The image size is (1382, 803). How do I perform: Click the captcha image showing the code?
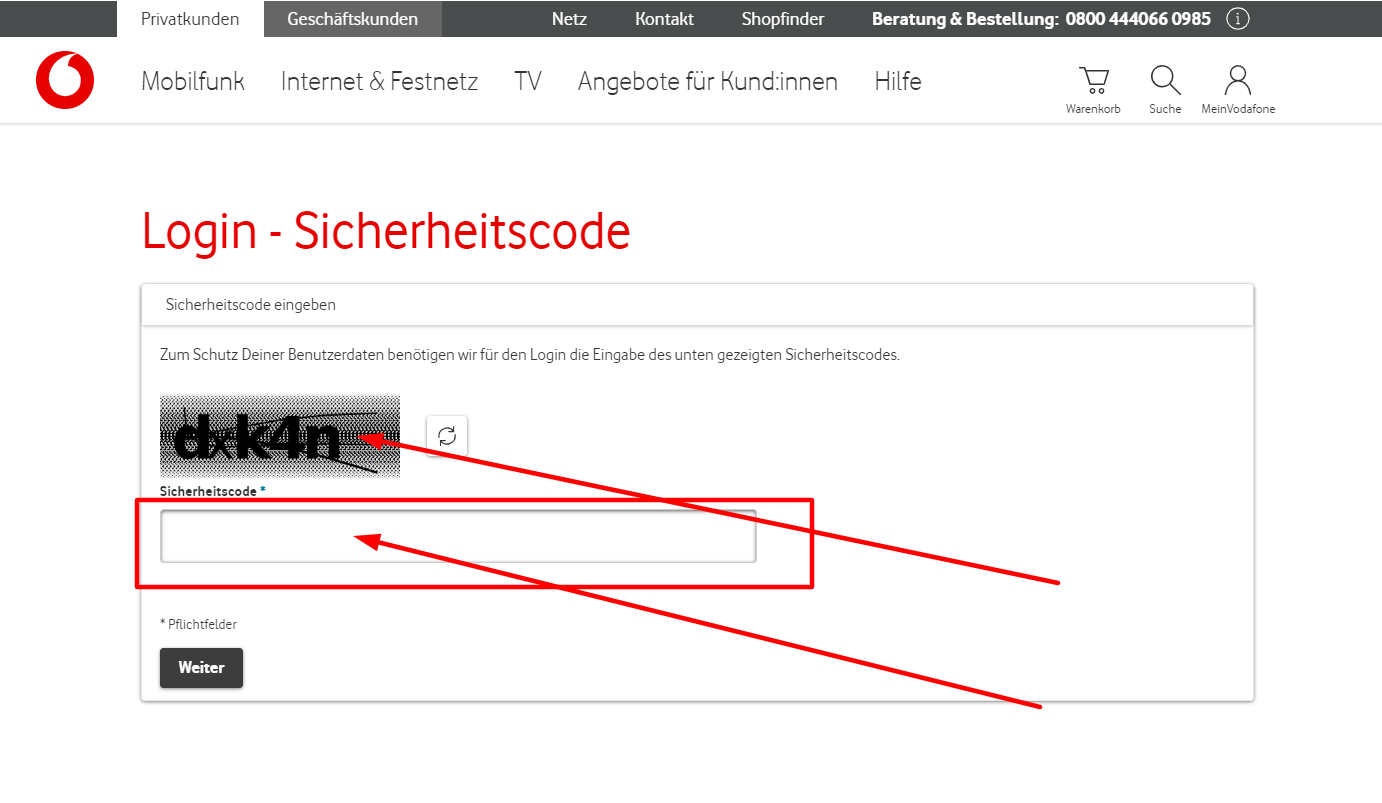(x=279, y=436)
